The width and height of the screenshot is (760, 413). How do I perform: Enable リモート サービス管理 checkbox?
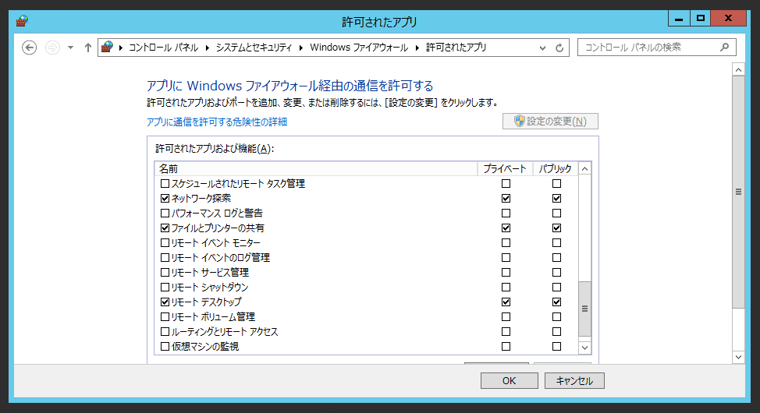(165, 272)
